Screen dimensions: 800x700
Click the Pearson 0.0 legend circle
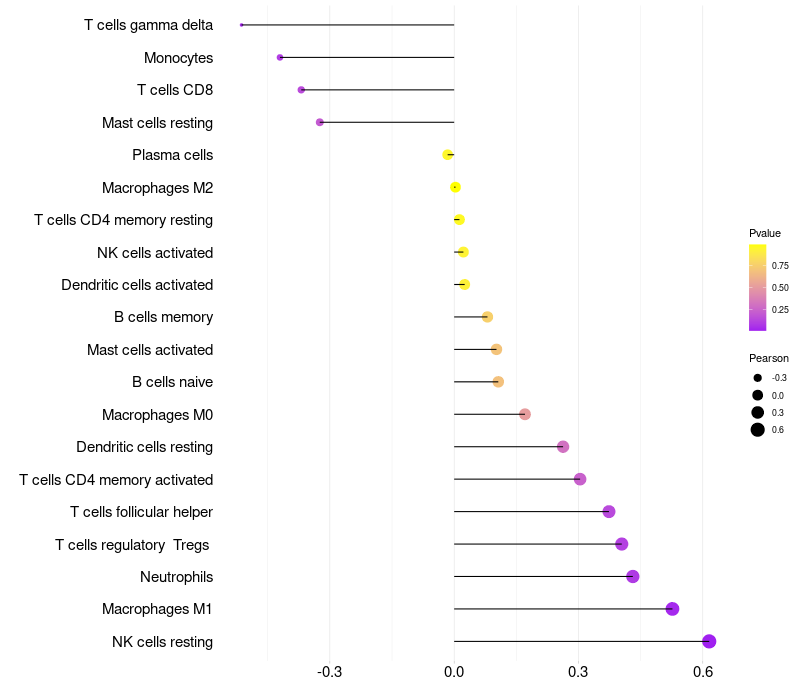758,395
